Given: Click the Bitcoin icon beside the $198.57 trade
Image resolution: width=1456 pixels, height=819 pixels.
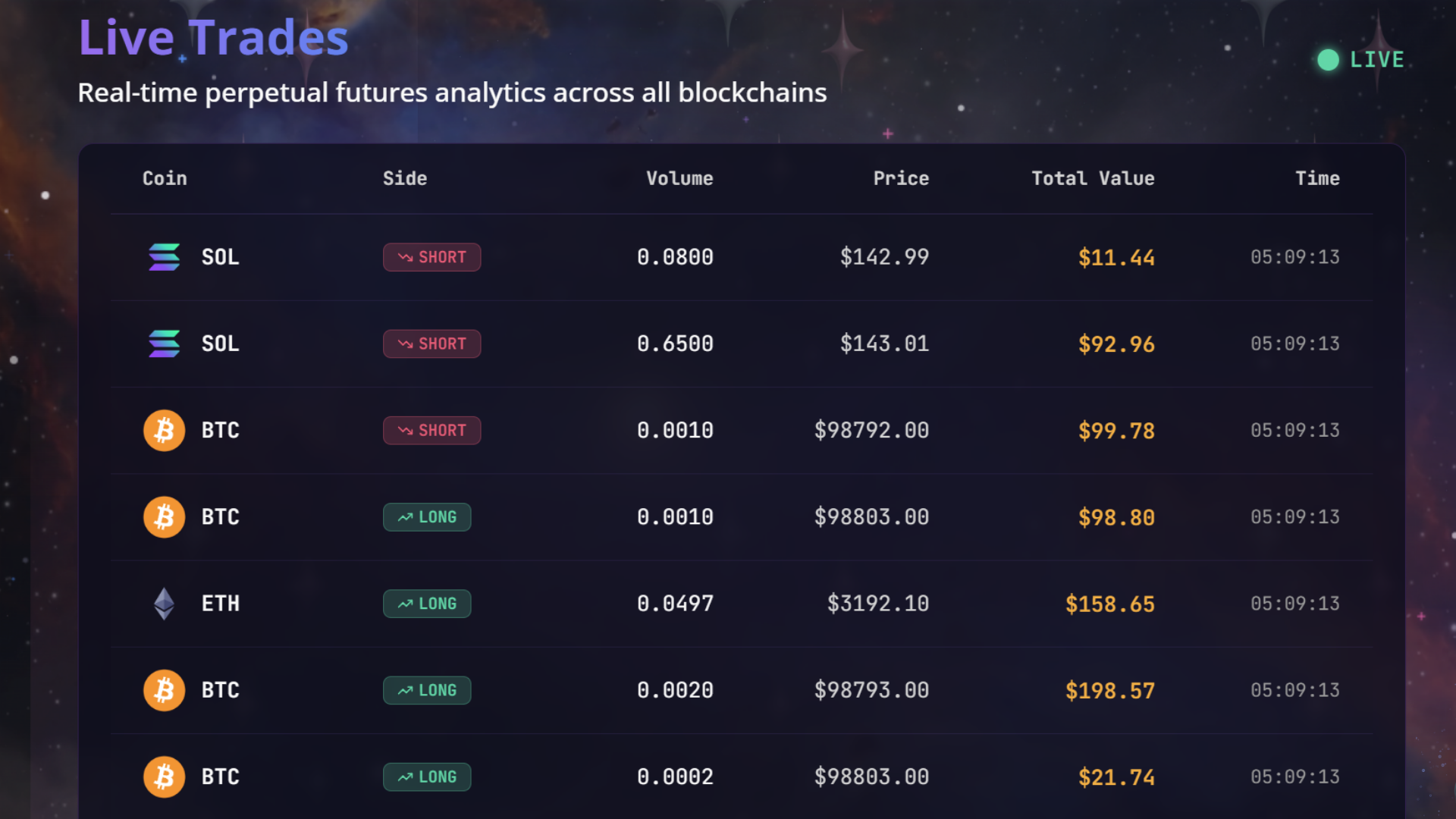Looking at the screenshot, I should (x=164, y=690).
